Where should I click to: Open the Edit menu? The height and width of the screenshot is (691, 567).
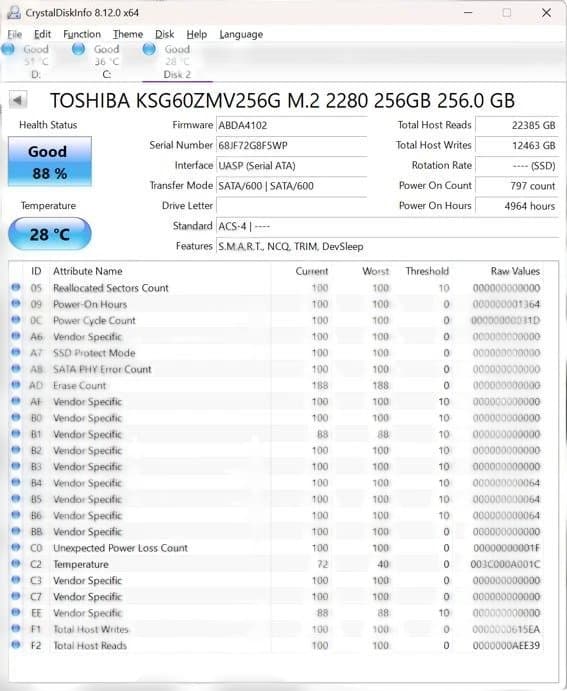(42, 34)
